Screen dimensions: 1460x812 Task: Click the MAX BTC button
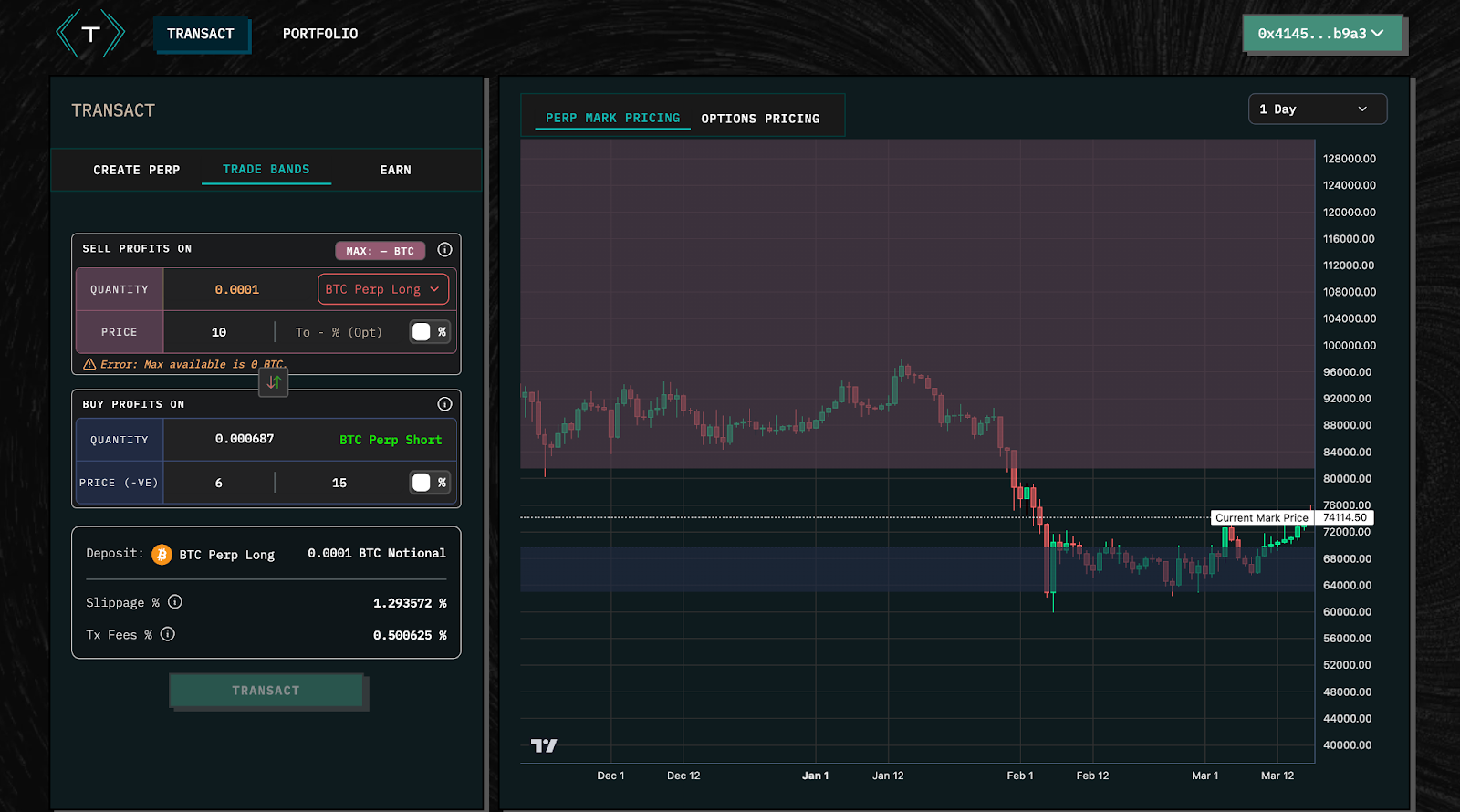380,251
